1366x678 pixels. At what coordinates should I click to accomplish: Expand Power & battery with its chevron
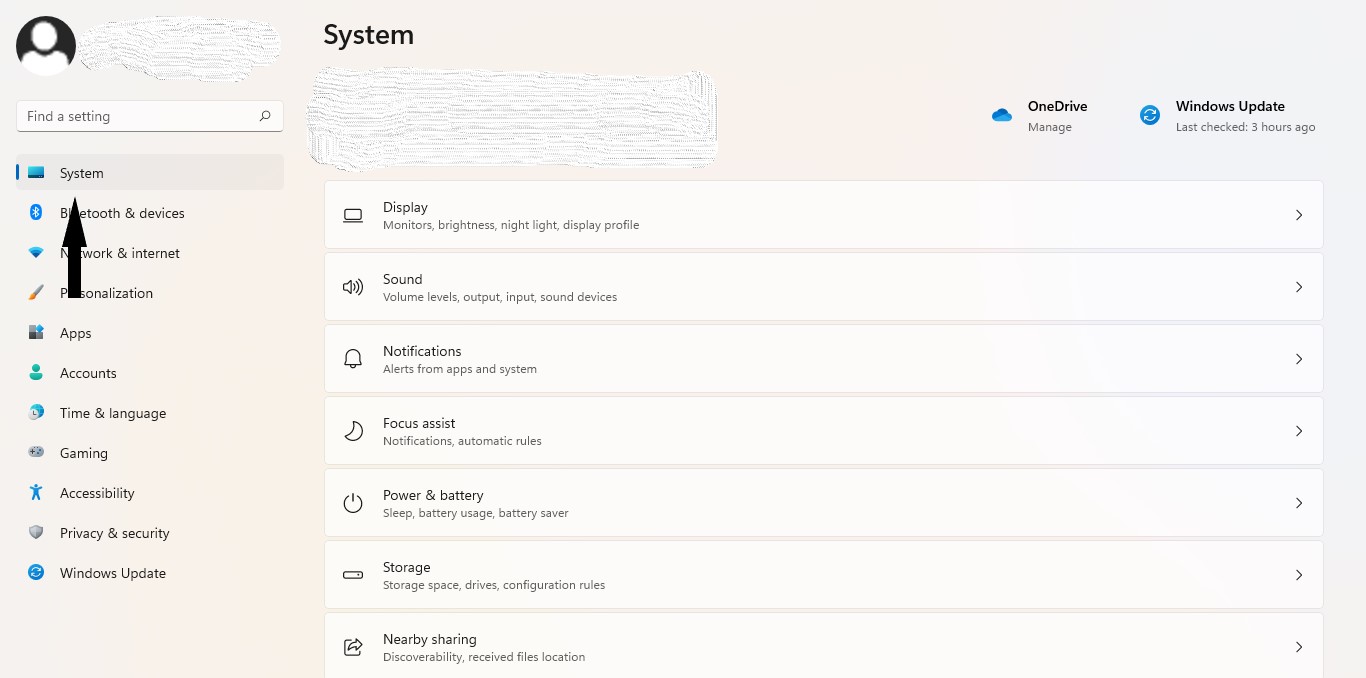click(1299, 503)
